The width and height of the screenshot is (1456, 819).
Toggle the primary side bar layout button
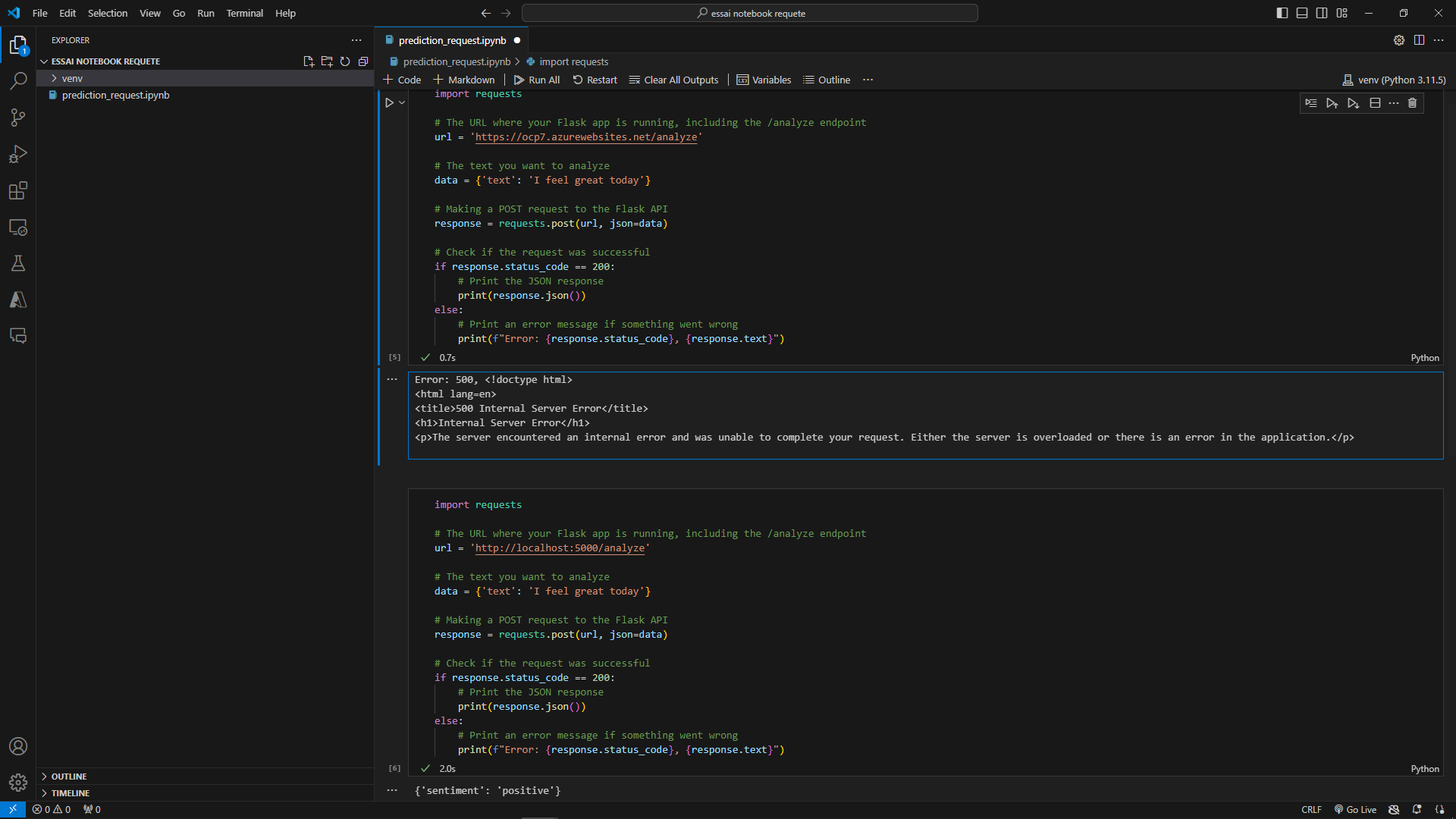[x=1282, y=13]
